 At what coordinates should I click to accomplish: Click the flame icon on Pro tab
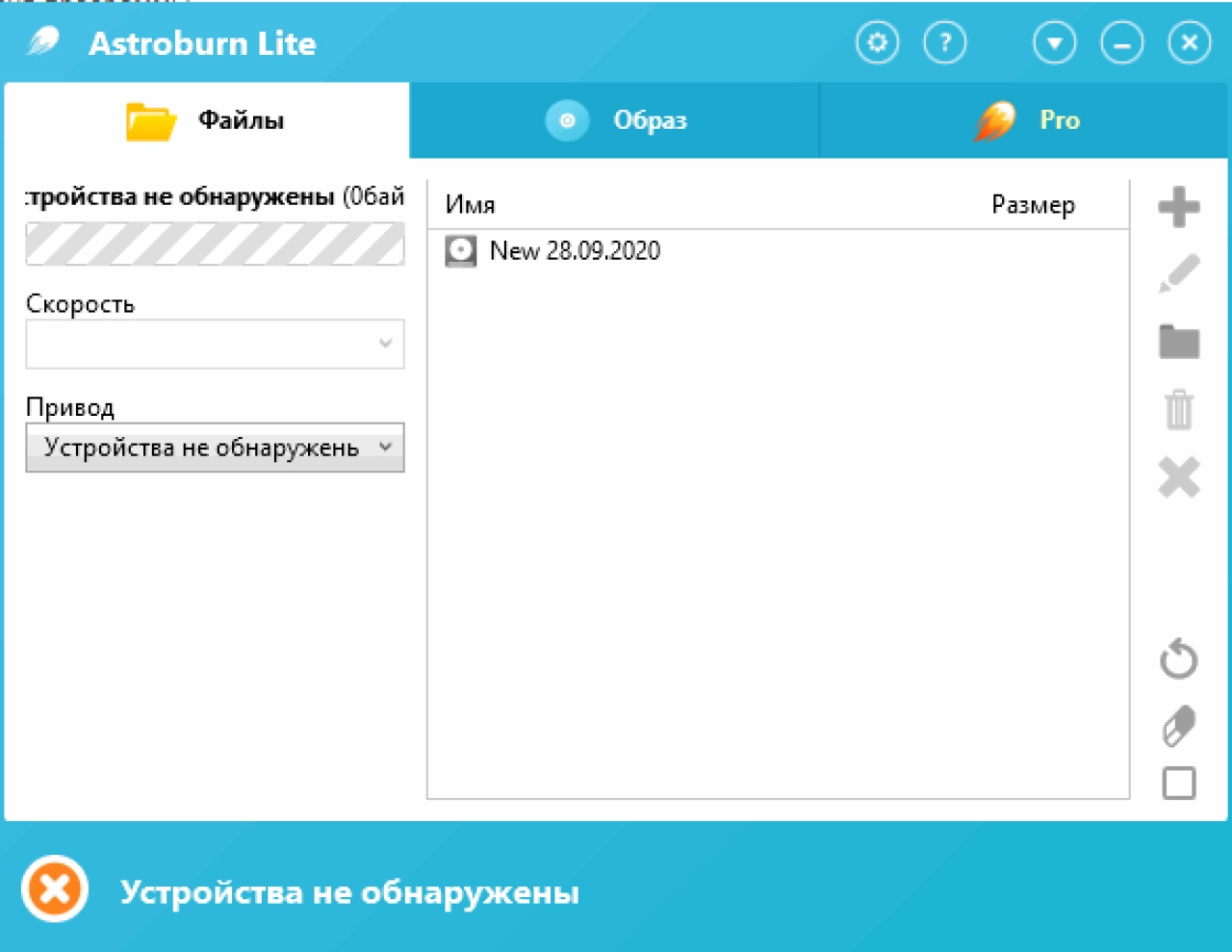click(994, 121)
